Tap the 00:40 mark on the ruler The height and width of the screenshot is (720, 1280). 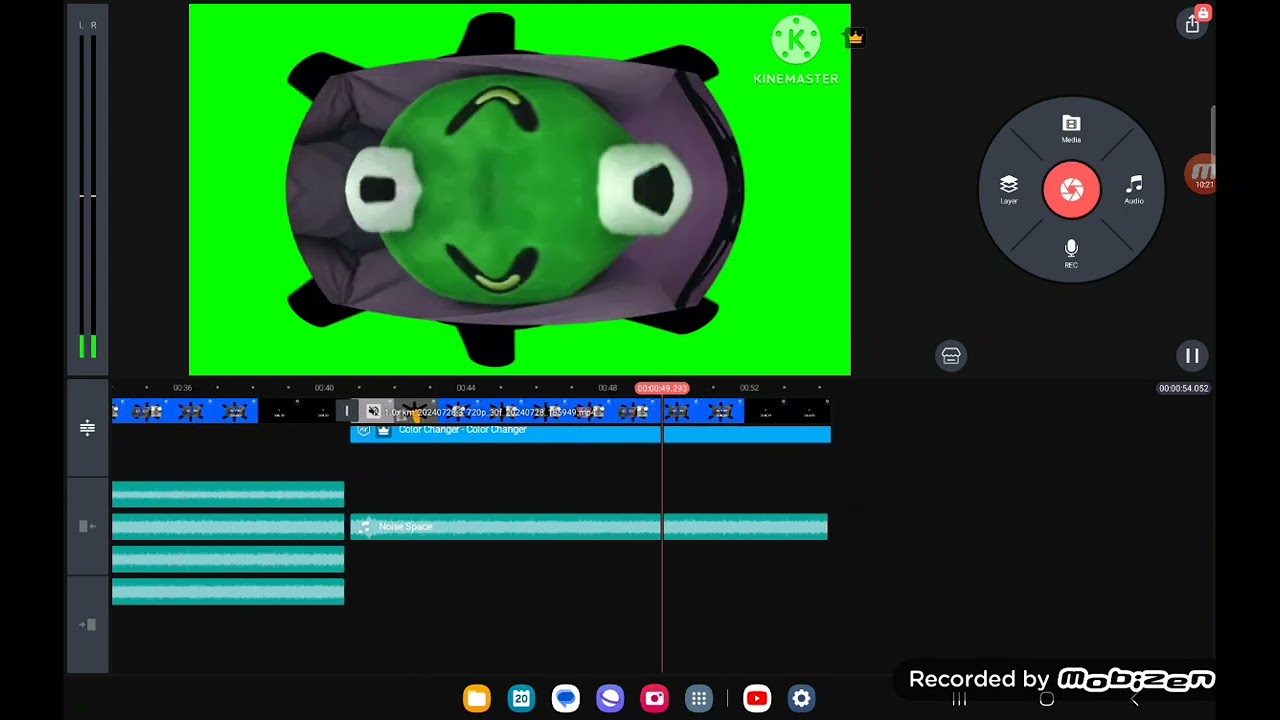(324, 388)
